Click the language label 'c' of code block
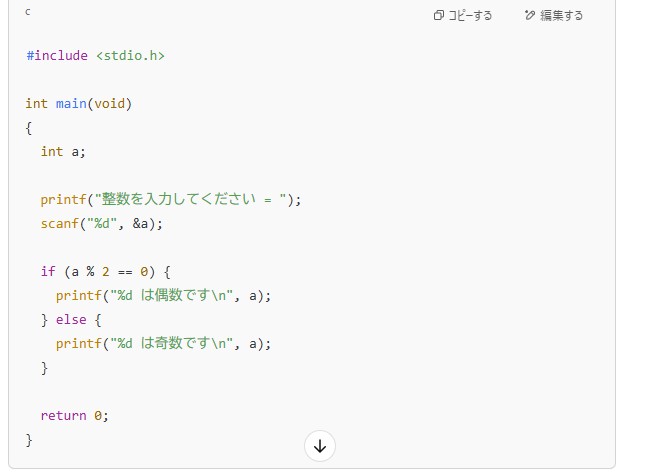 click(28, 12)
